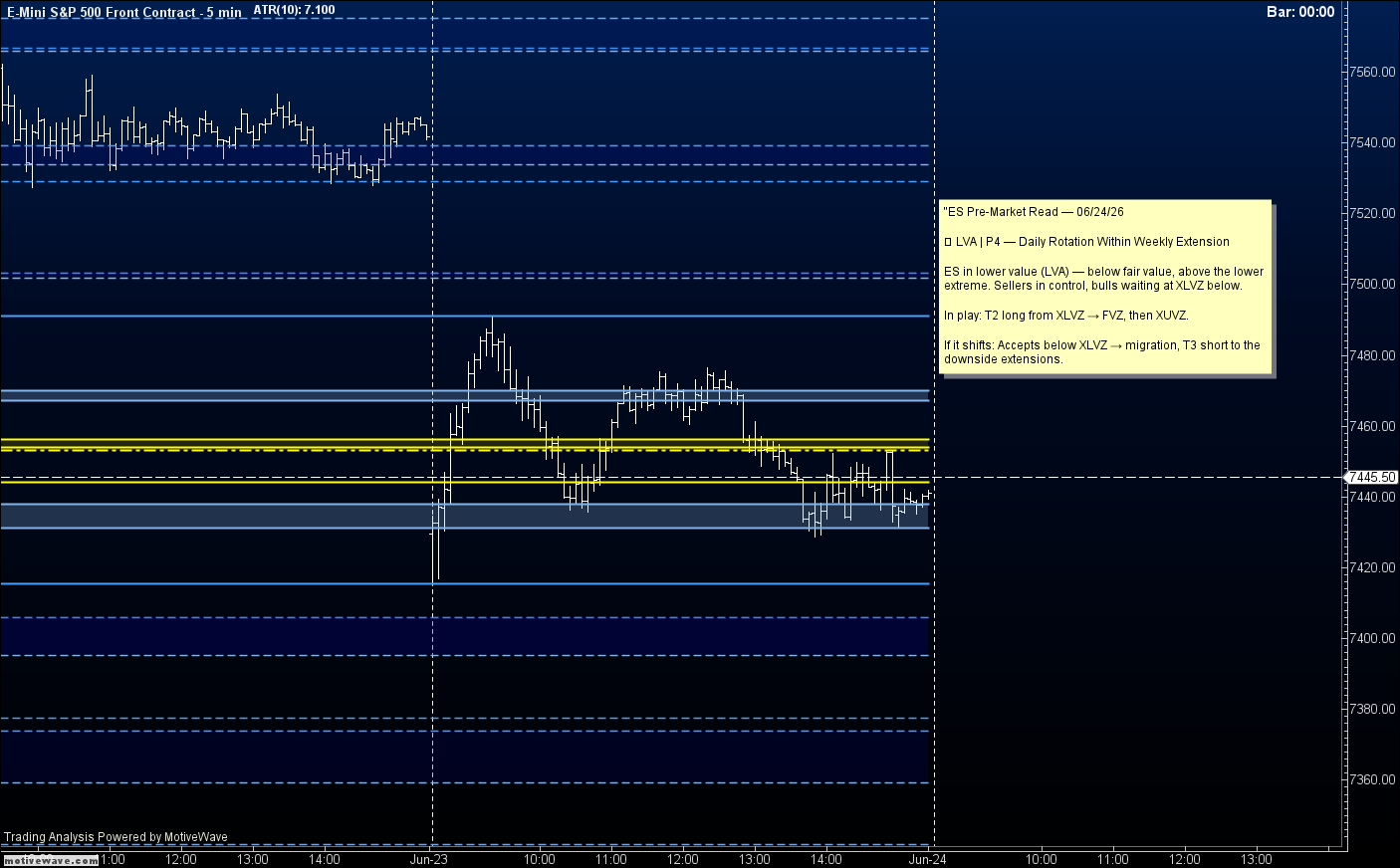Click the 'If it shifts: Accepts below XLVZ' line

1102,352
